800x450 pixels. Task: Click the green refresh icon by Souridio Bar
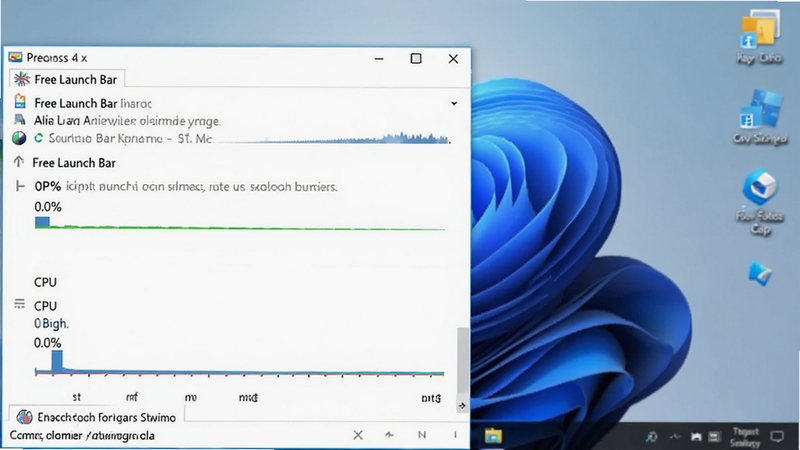pyautogui.click(x=38, y=138)
